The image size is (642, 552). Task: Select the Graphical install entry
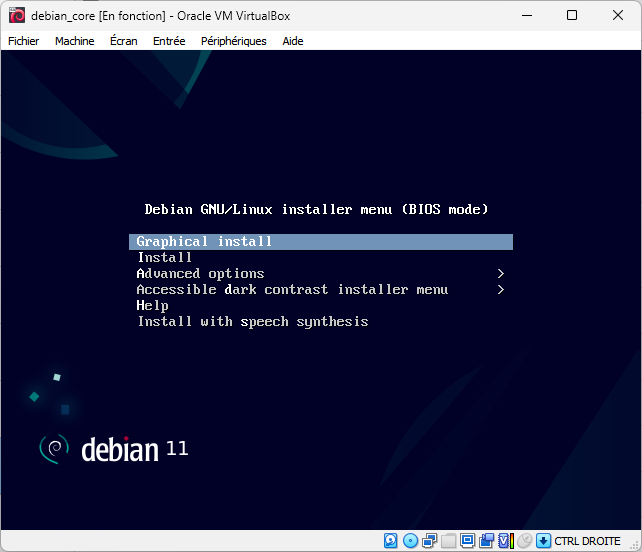[x=321, y=242]
